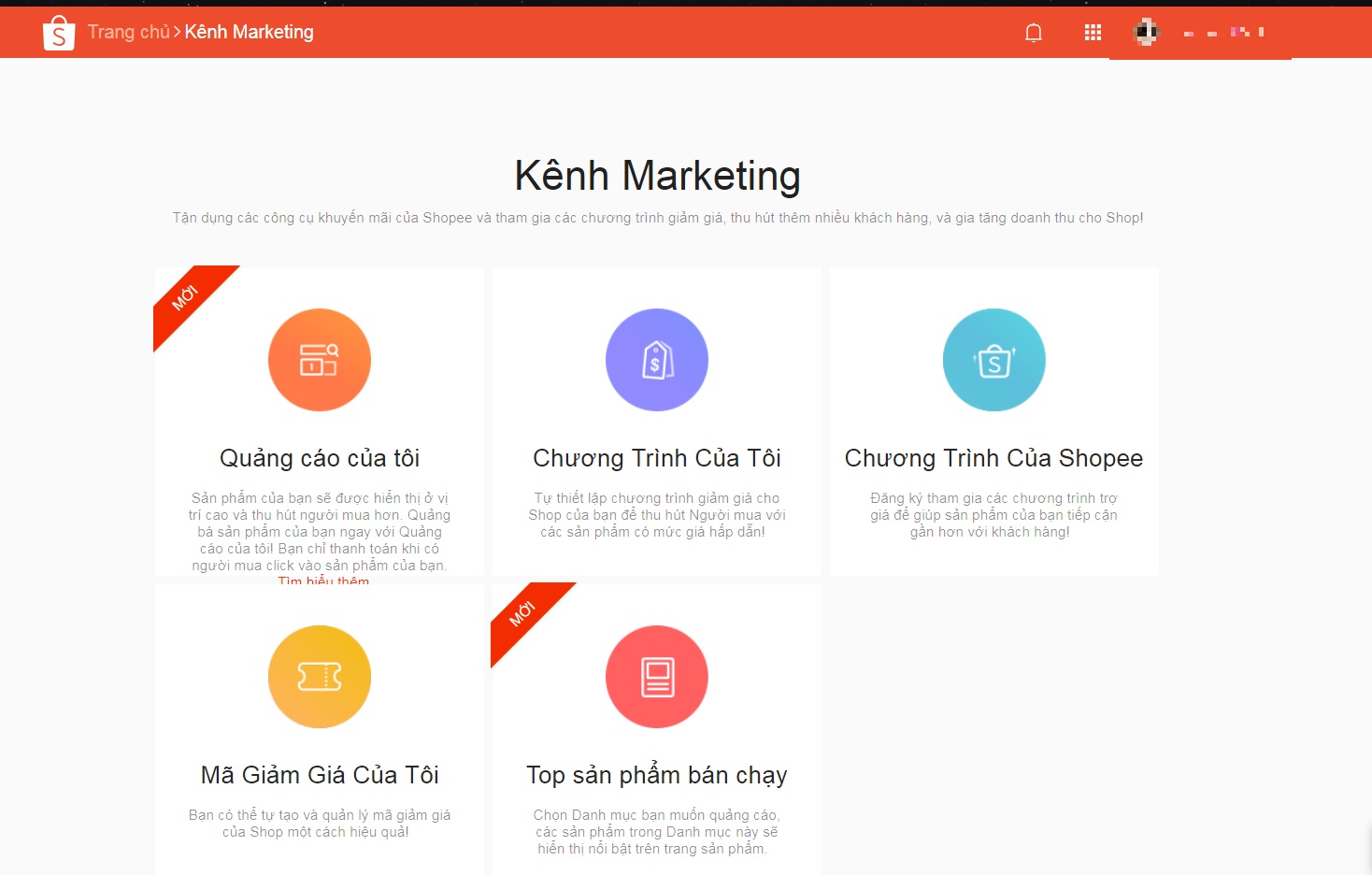Click the user avatar
Screen dimensions: 1372x875
[x=1146, y=32]
